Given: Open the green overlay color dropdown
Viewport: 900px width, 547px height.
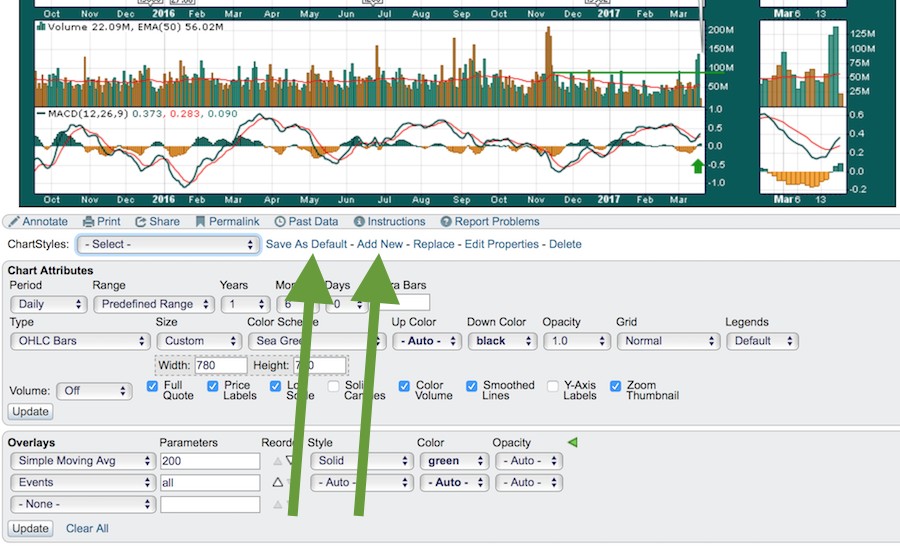Looking at the screenshot, I should [x=450, y=461].
